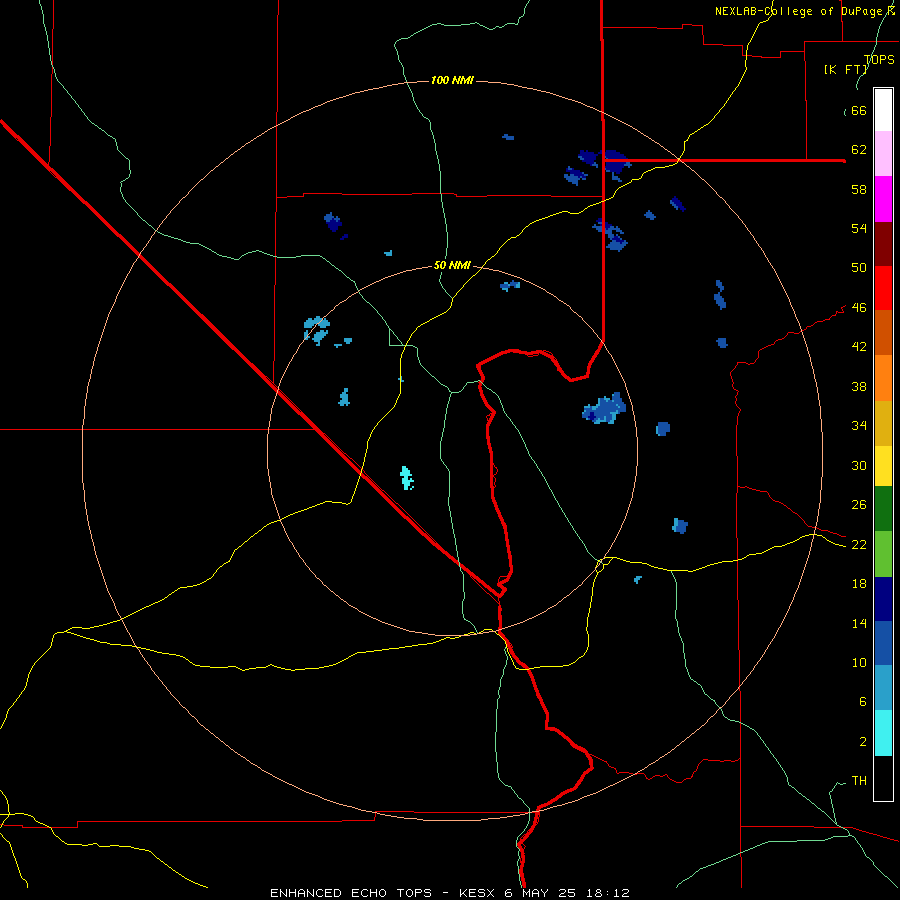Click the navy echo on the thick horizontal red line
This screenshot has width=900, height=900.
614,162
